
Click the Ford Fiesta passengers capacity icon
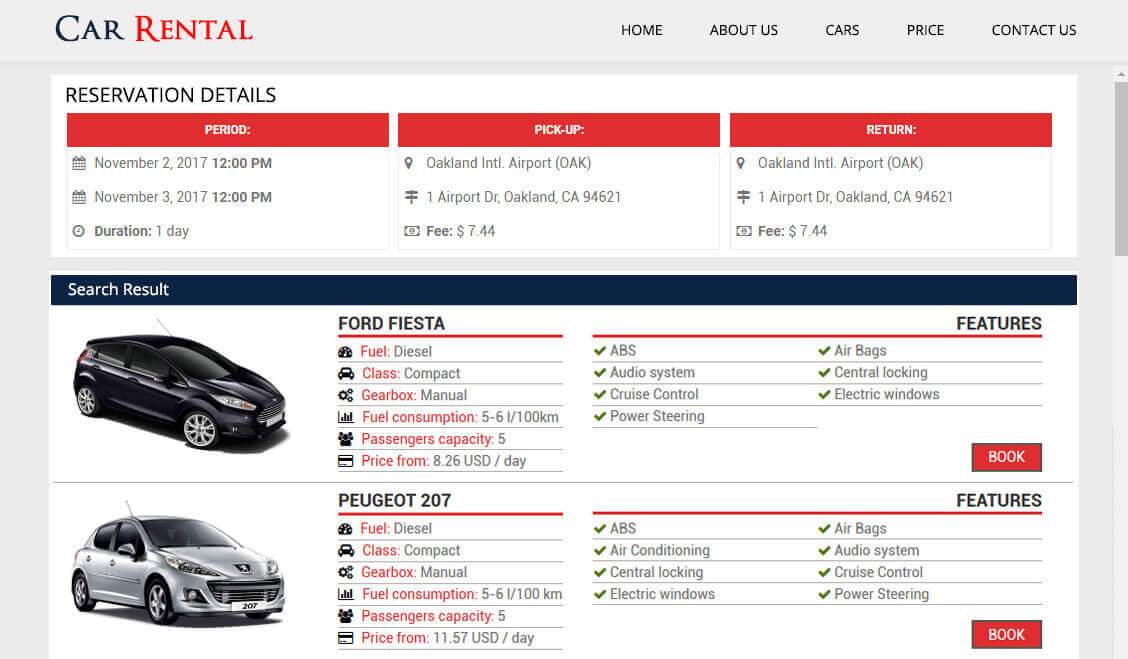346,439
